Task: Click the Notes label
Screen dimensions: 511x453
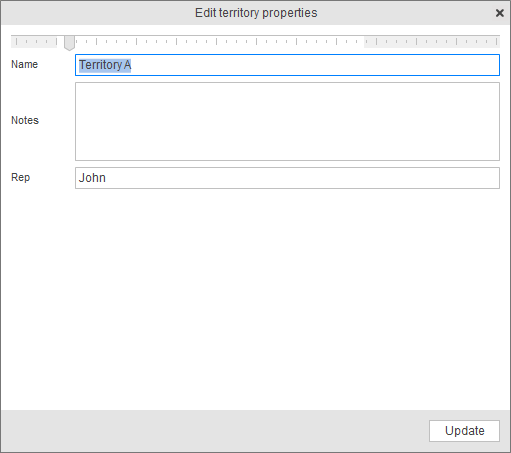Action: coord(25,120)
